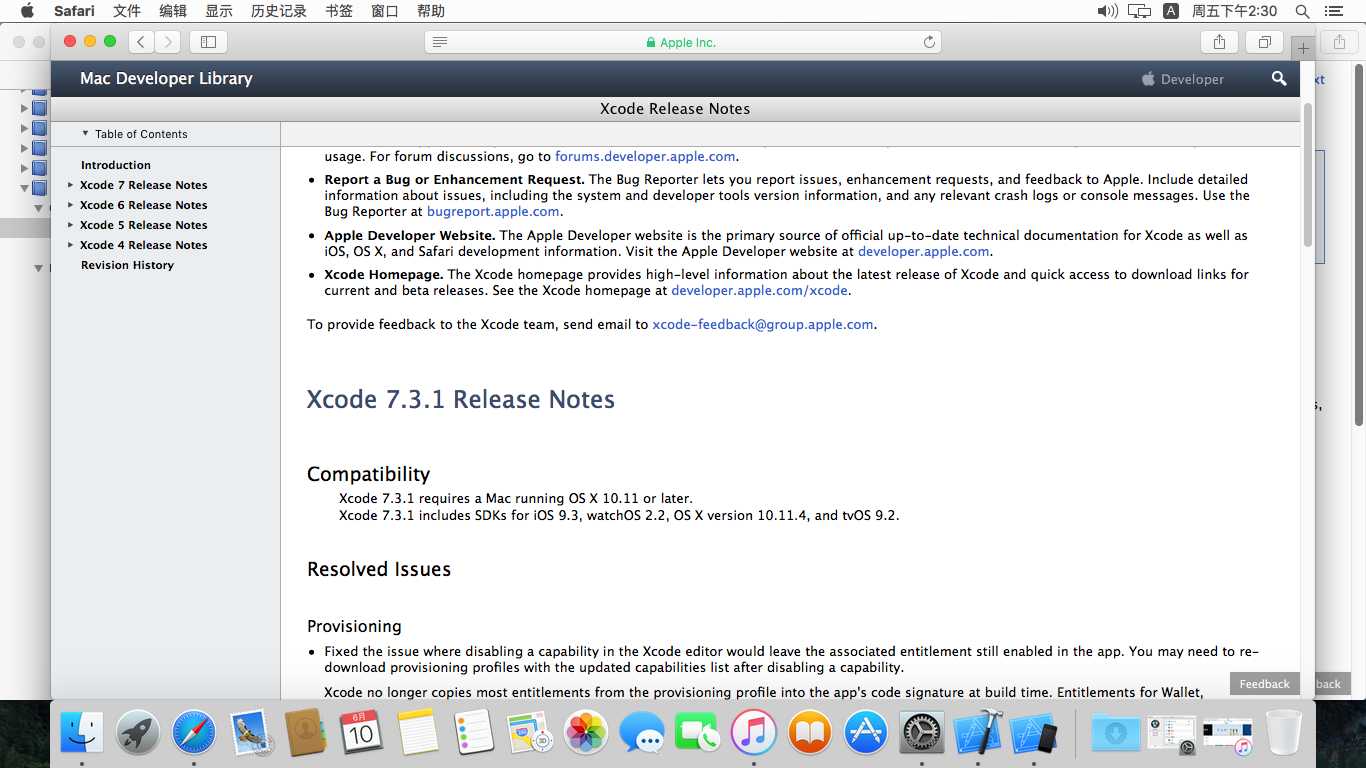Select Introduction in the contents list
The width and height of the screenshot is (1366, 768).
pyautogui.click(x=116, y=165)
